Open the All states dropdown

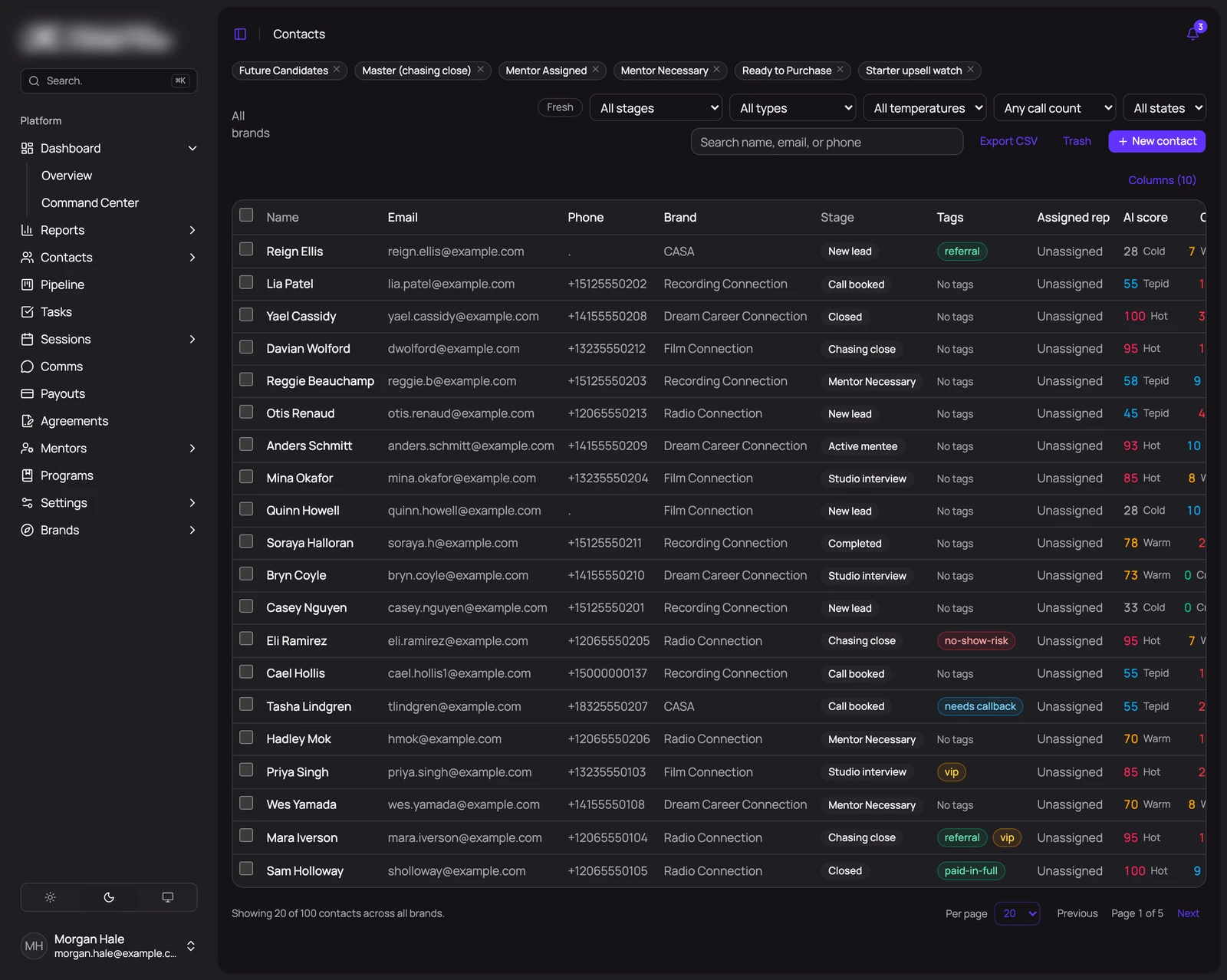[1164, 108]
